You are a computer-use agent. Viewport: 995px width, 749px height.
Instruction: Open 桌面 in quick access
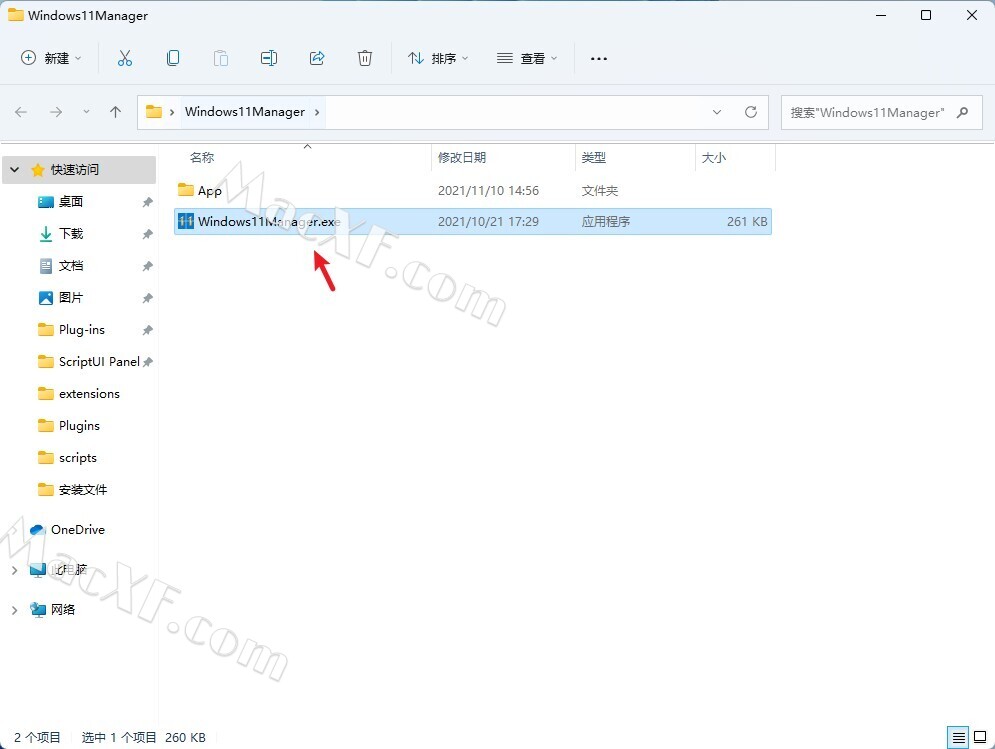71,202
